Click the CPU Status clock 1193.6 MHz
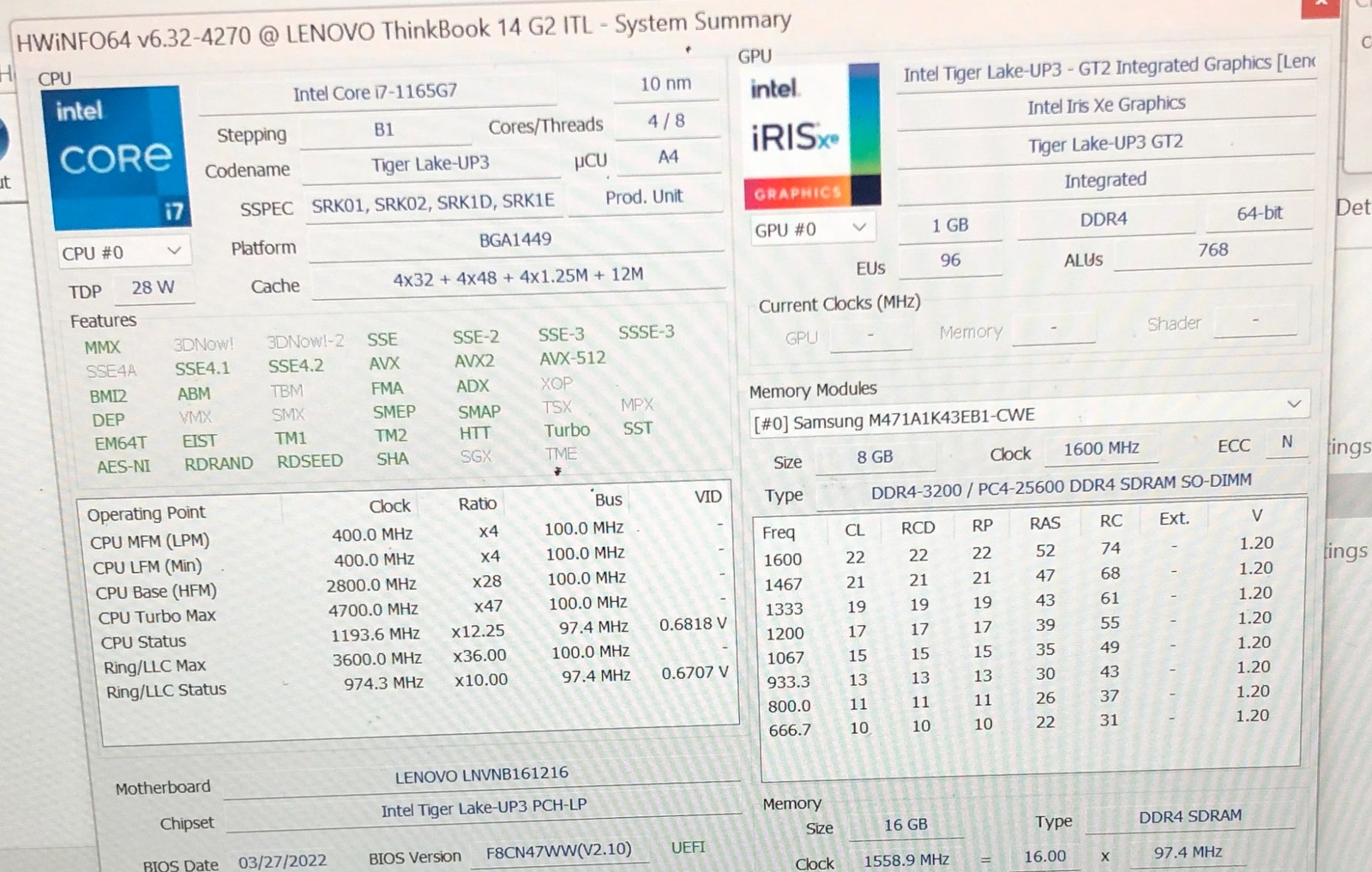 [376, 634]
